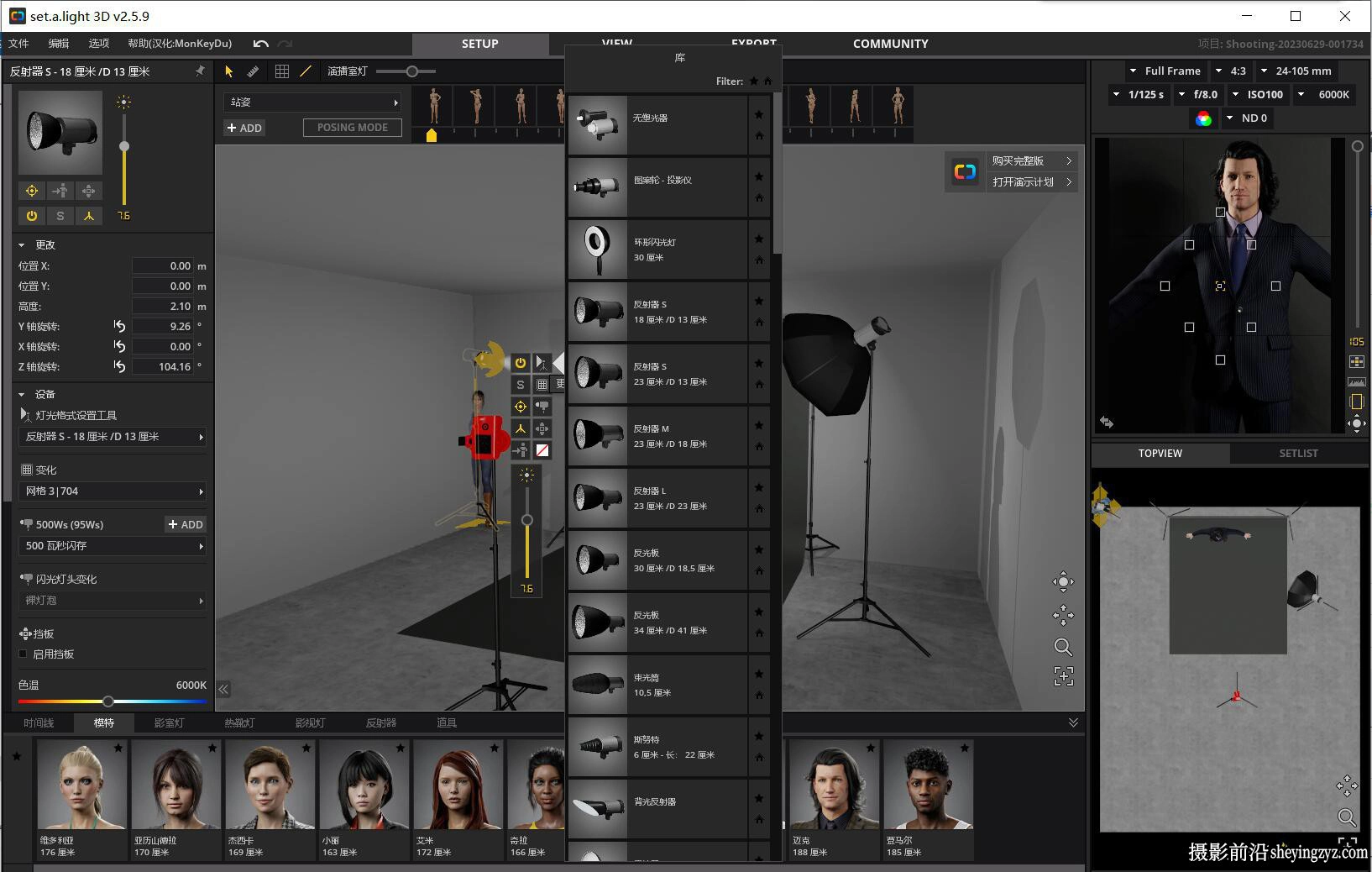This screenshot has width=1372, height=872.
Task: Toggle the yellow power button for the light
Action: tap(32, 216)
